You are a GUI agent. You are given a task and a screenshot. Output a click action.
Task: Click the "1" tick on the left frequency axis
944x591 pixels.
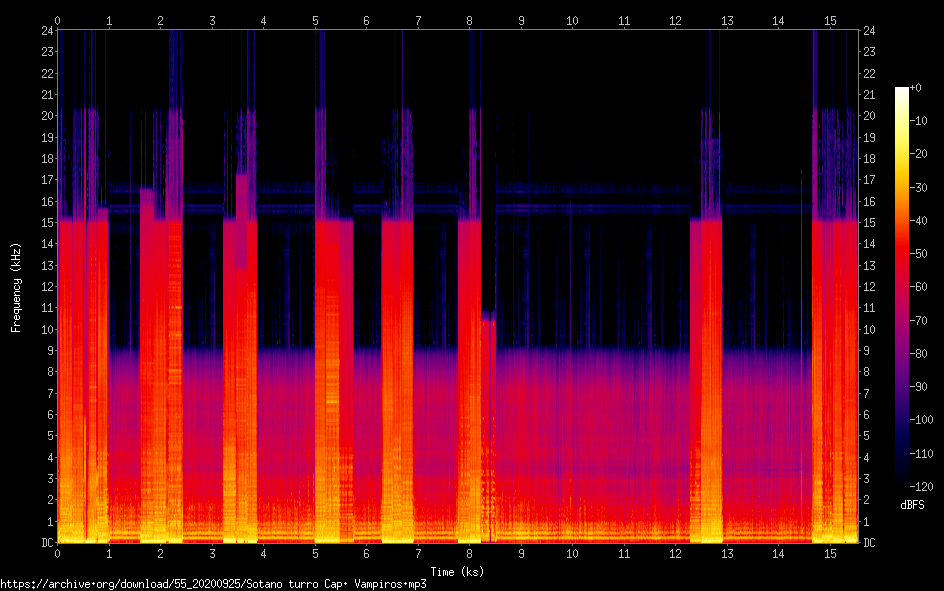point(51,522)
